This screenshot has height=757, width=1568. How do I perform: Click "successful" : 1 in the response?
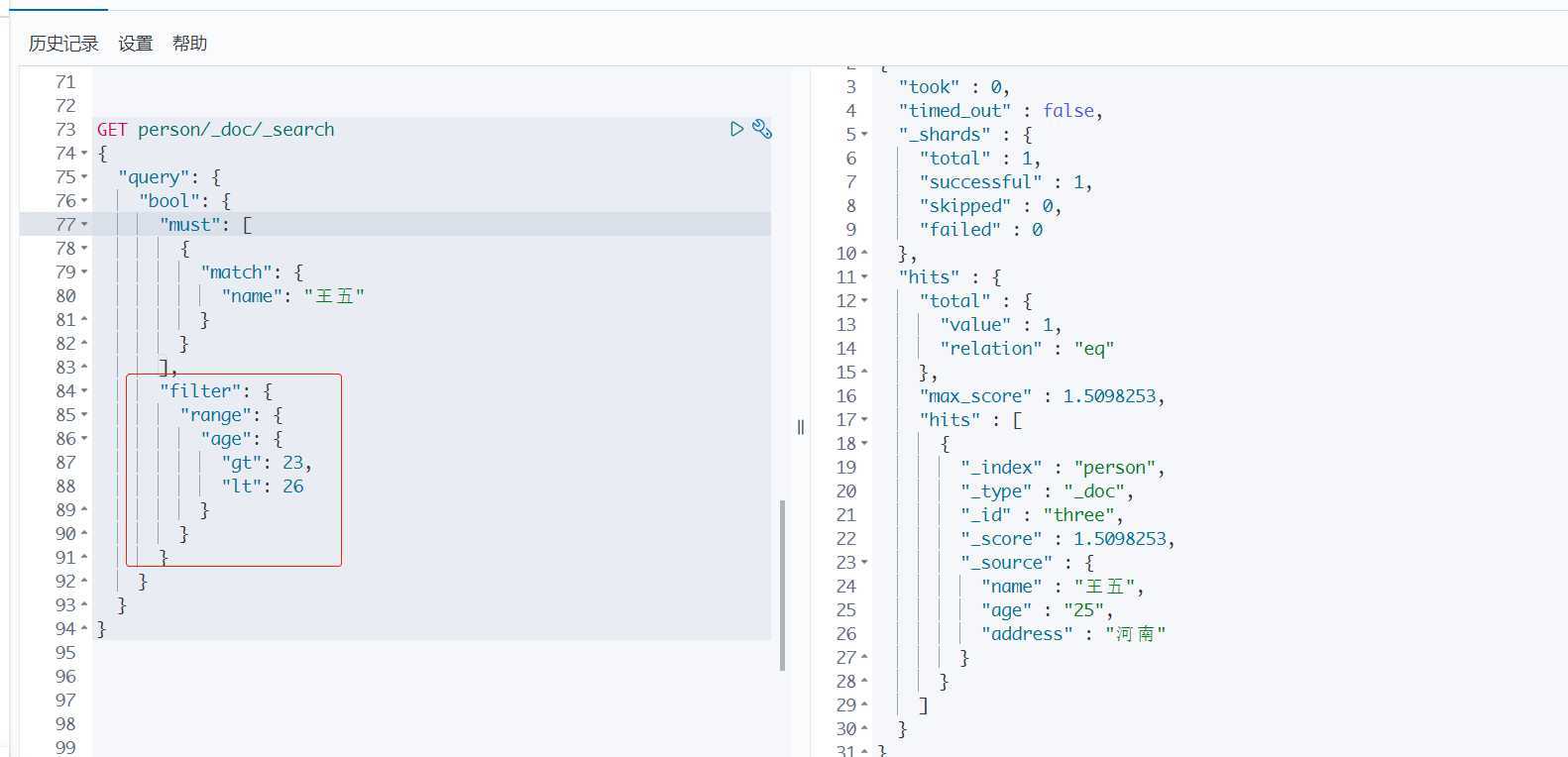click(x=1005, y=182)
